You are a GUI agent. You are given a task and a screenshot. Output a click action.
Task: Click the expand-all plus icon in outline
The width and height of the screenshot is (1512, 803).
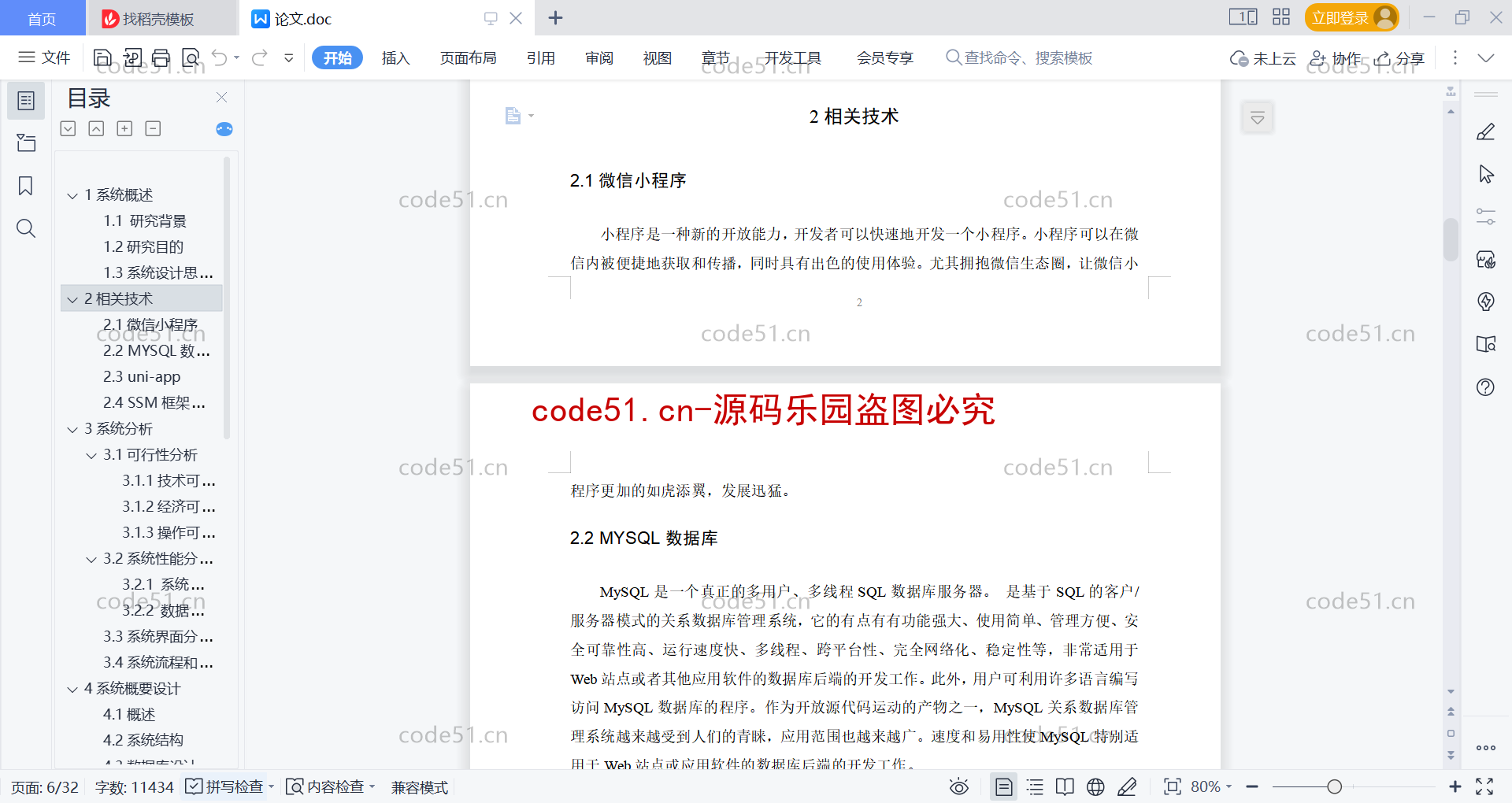pos(124,128)
